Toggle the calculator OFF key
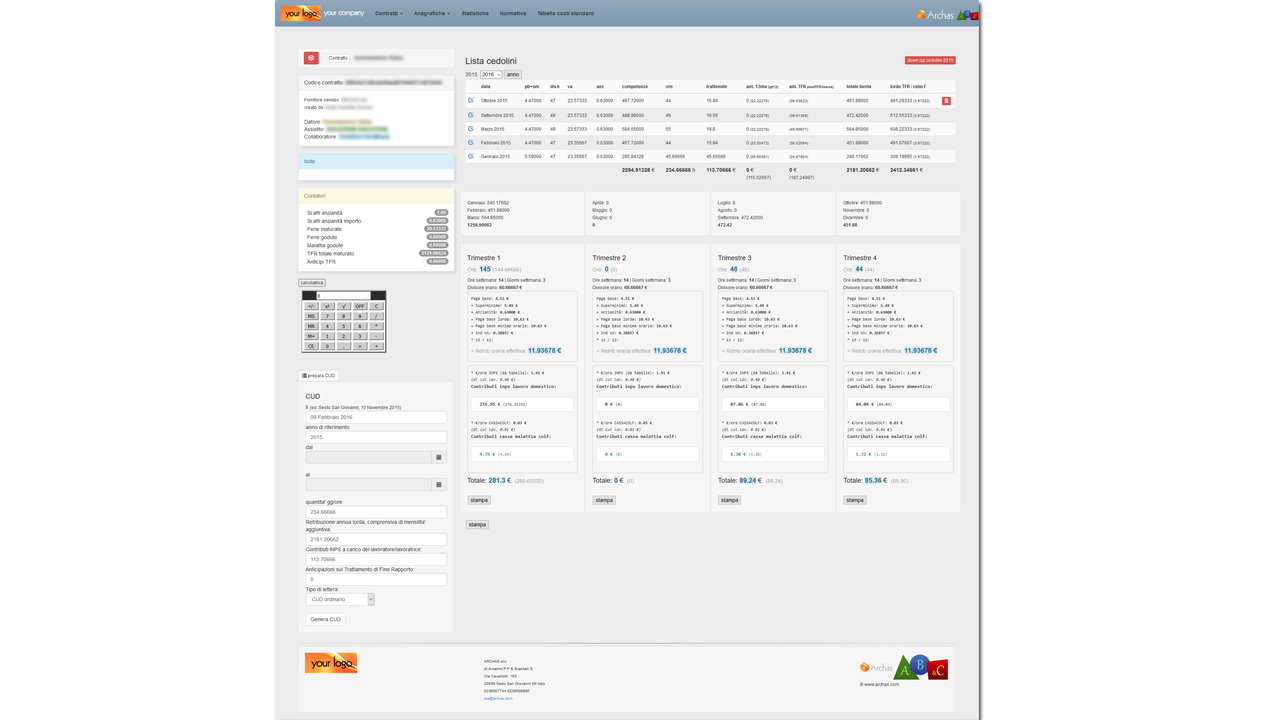The height and width of the screenshot is (720, 1280). (x=360, y=306)
